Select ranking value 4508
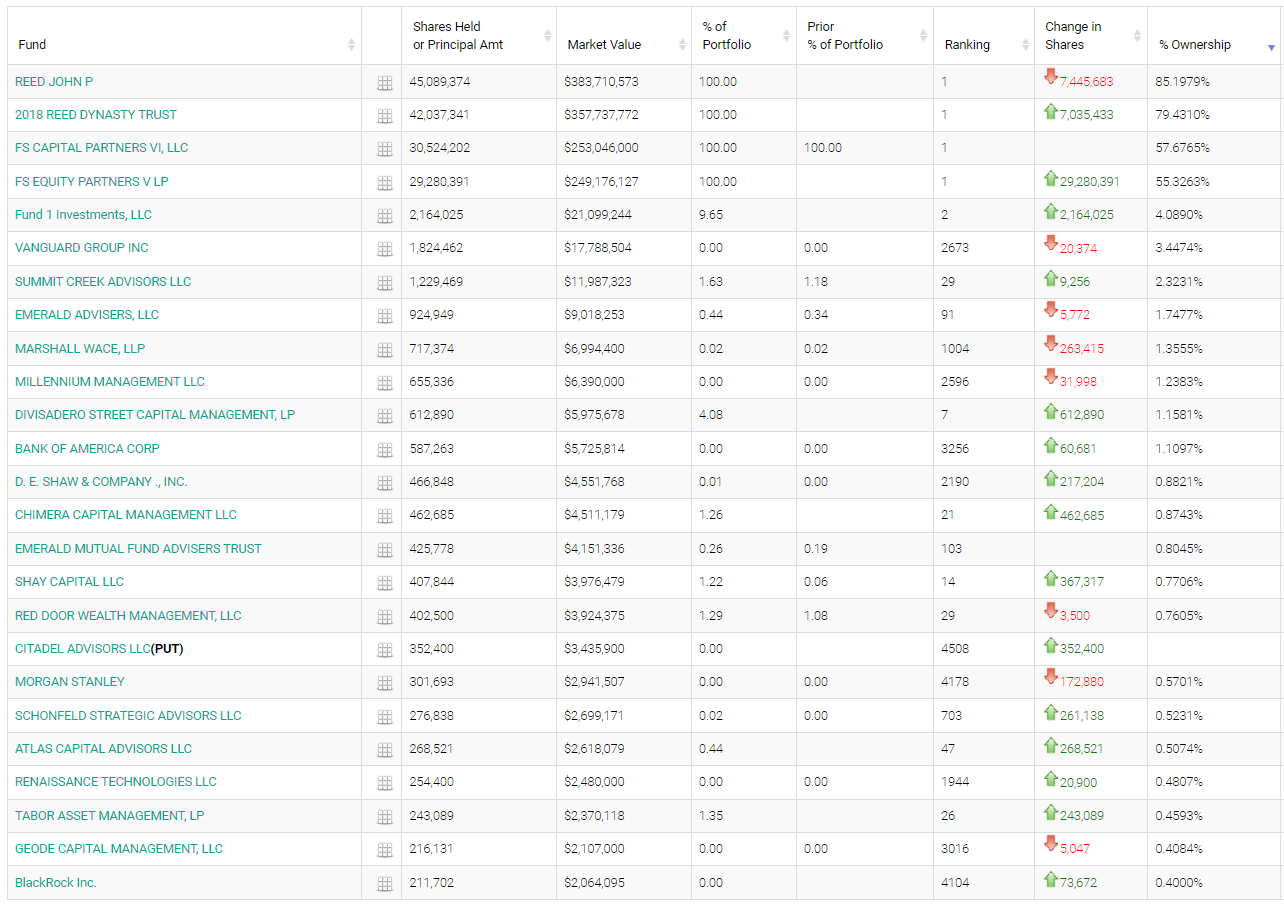The height and width of the screenshot is (905, 1284). 955,648
